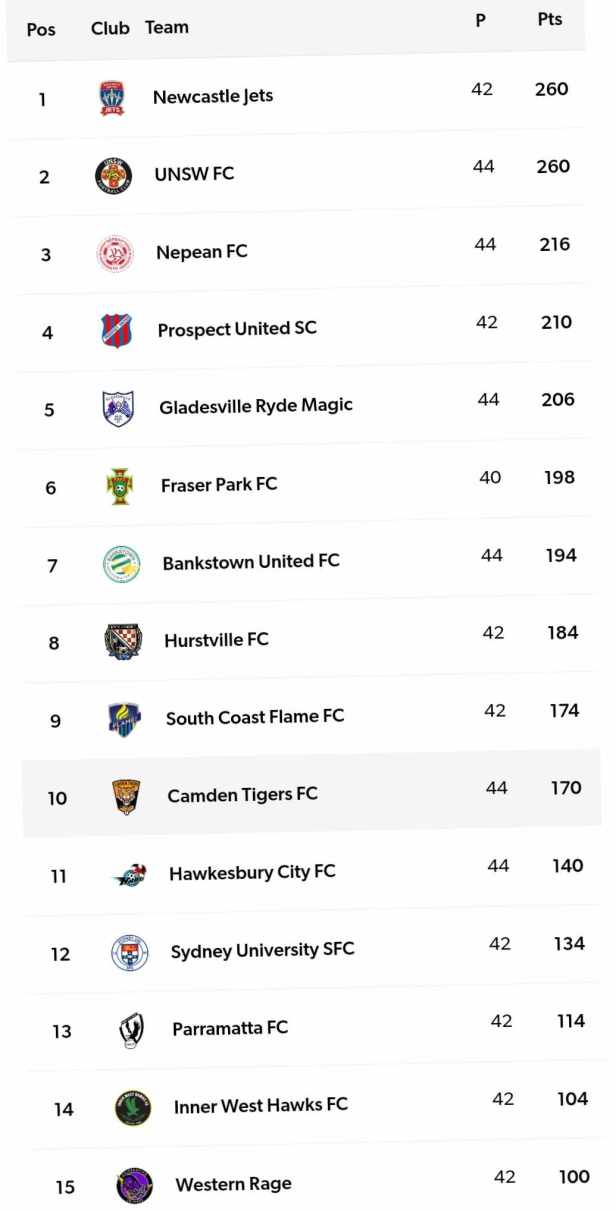
Task: Click the Club column header
Action: click(110, 28)
